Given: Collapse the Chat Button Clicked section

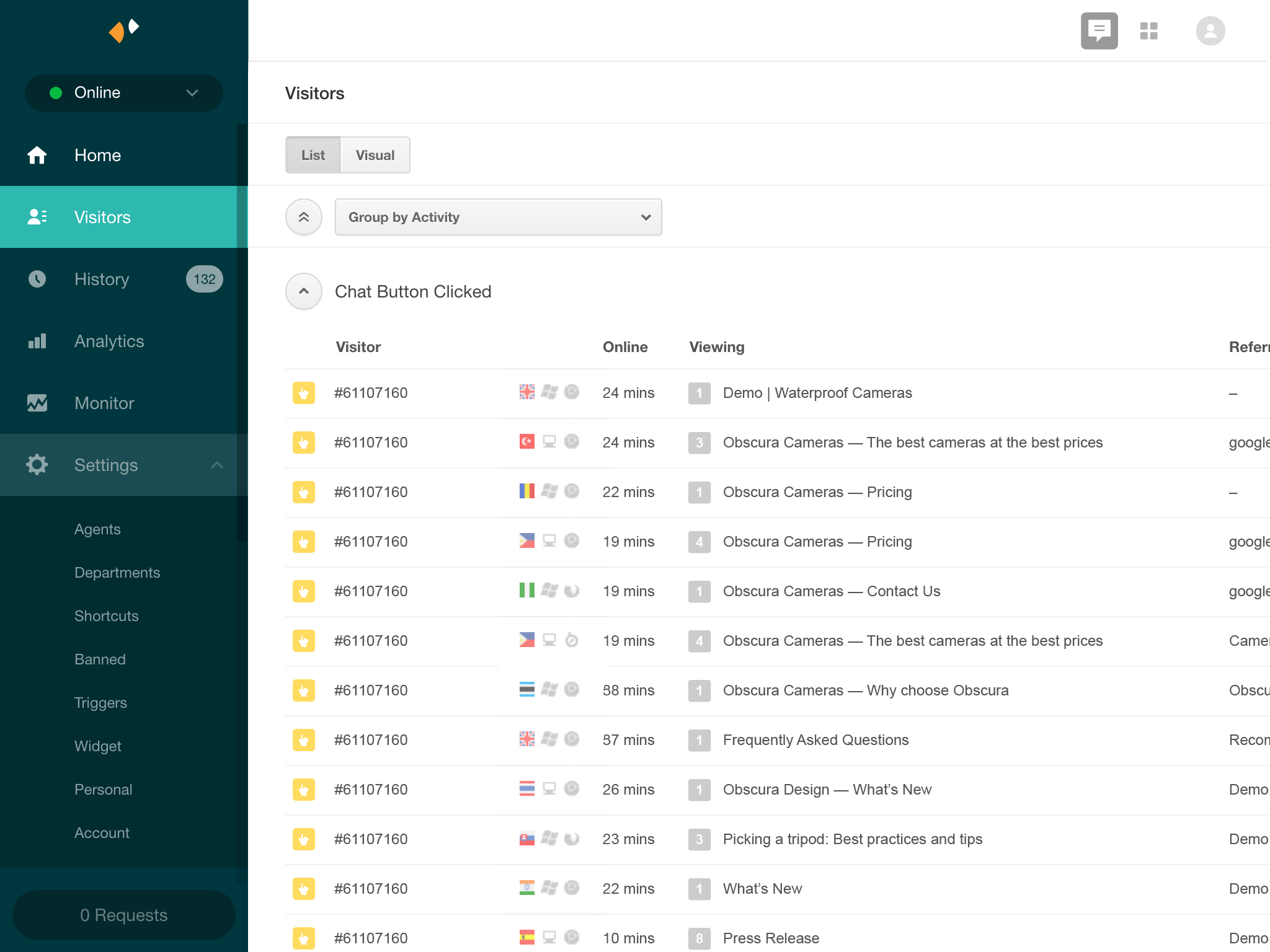Looking at the screenshot, I should (304, 291).
